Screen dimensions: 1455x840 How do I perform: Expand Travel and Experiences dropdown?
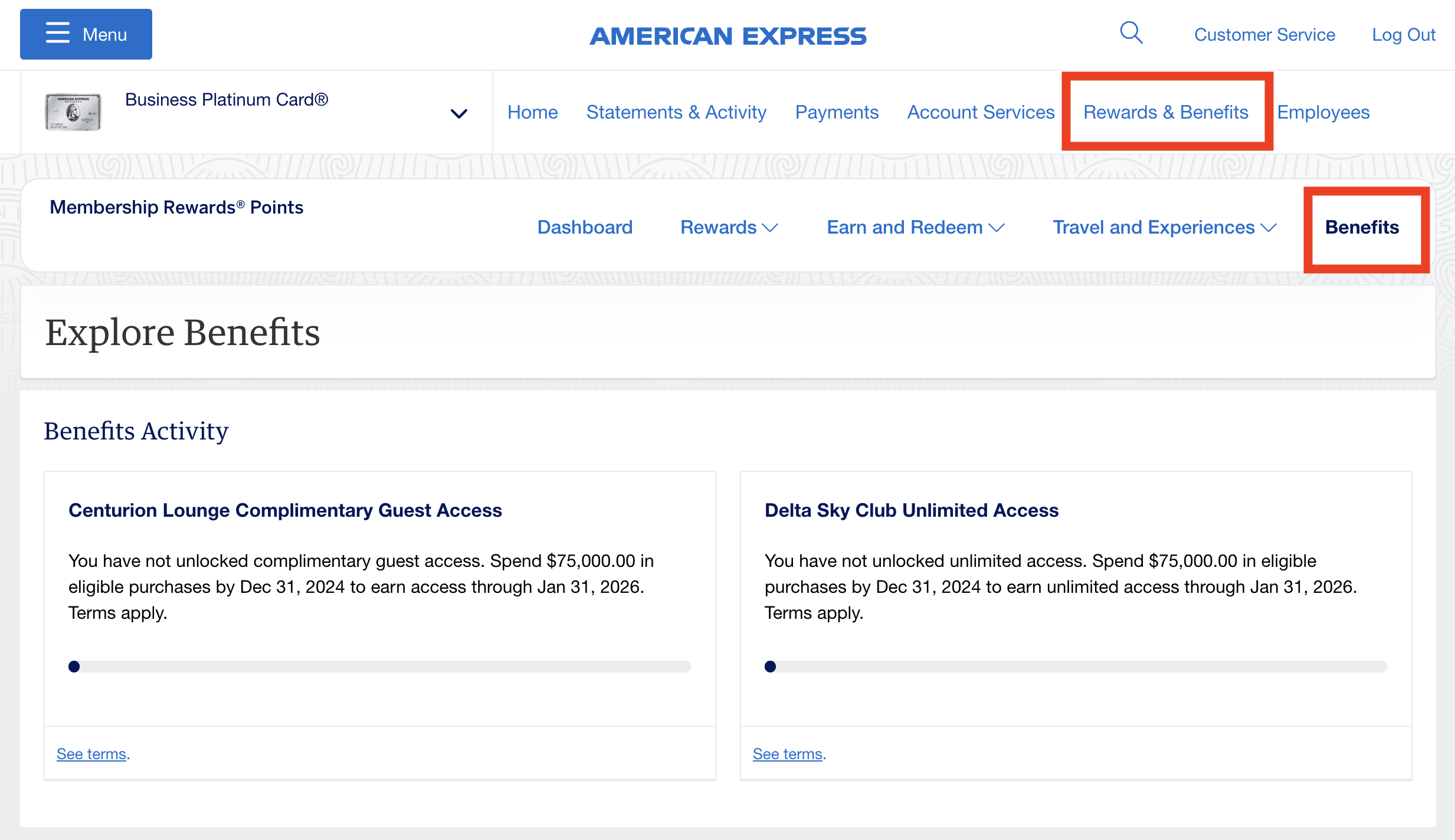click(1165, 227)
